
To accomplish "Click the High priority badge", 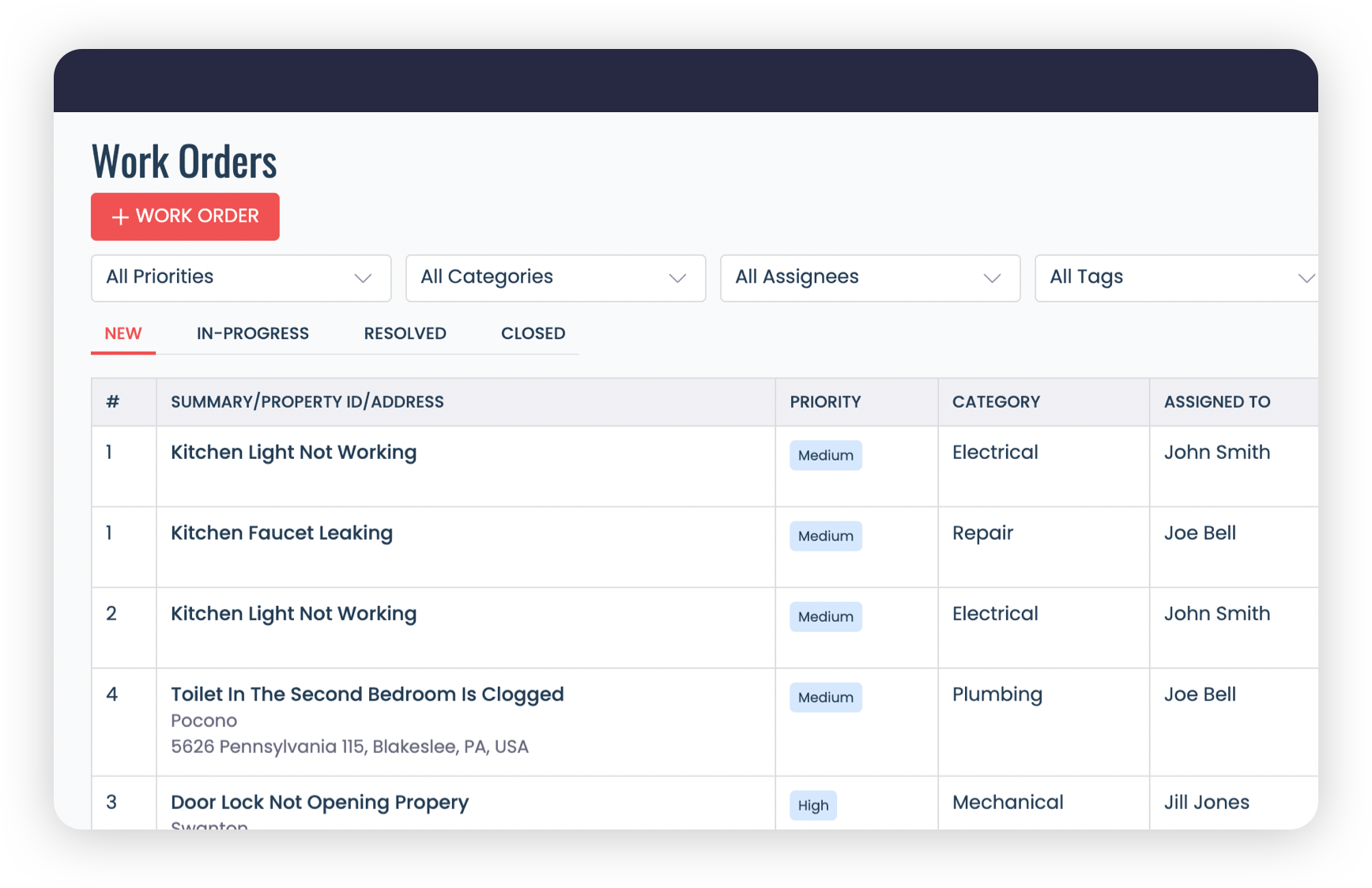I will (812, 806).
